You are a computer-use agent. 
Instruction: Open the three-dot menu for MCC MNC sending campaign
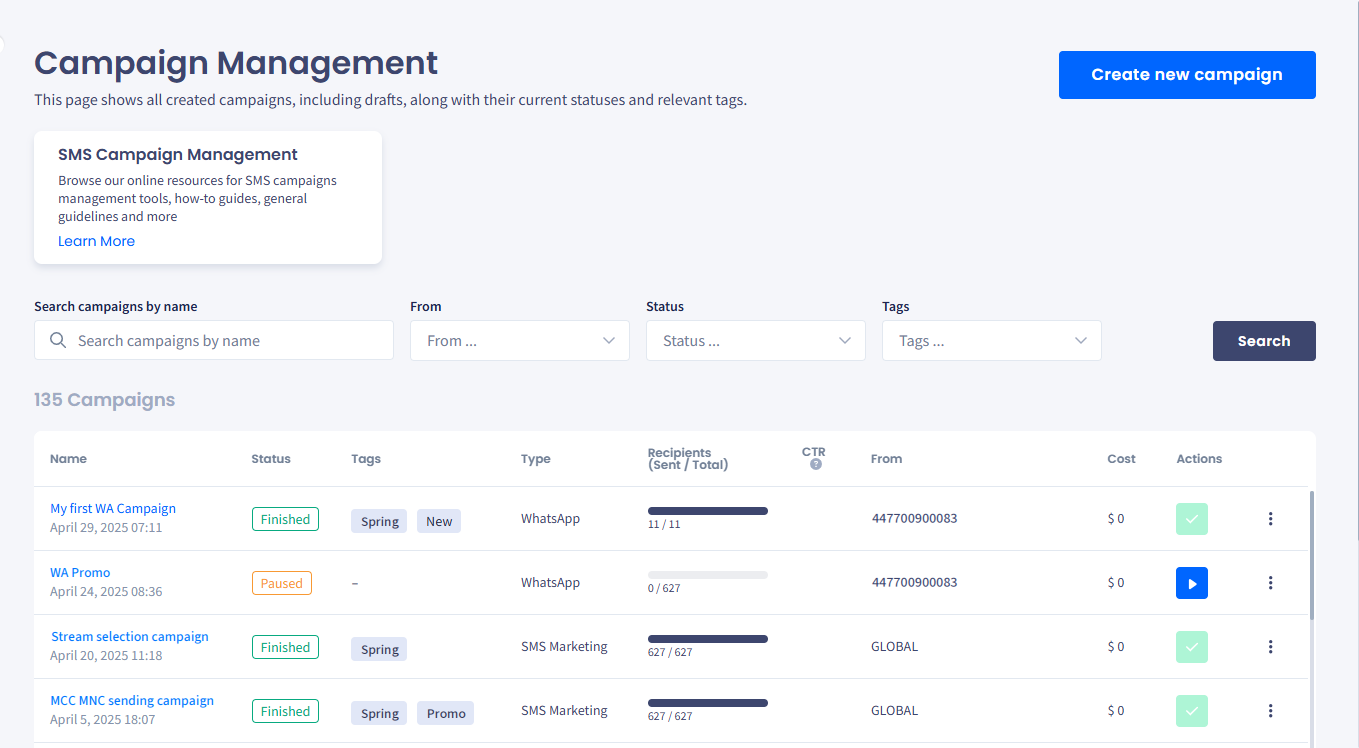[x=1270, y=711]
